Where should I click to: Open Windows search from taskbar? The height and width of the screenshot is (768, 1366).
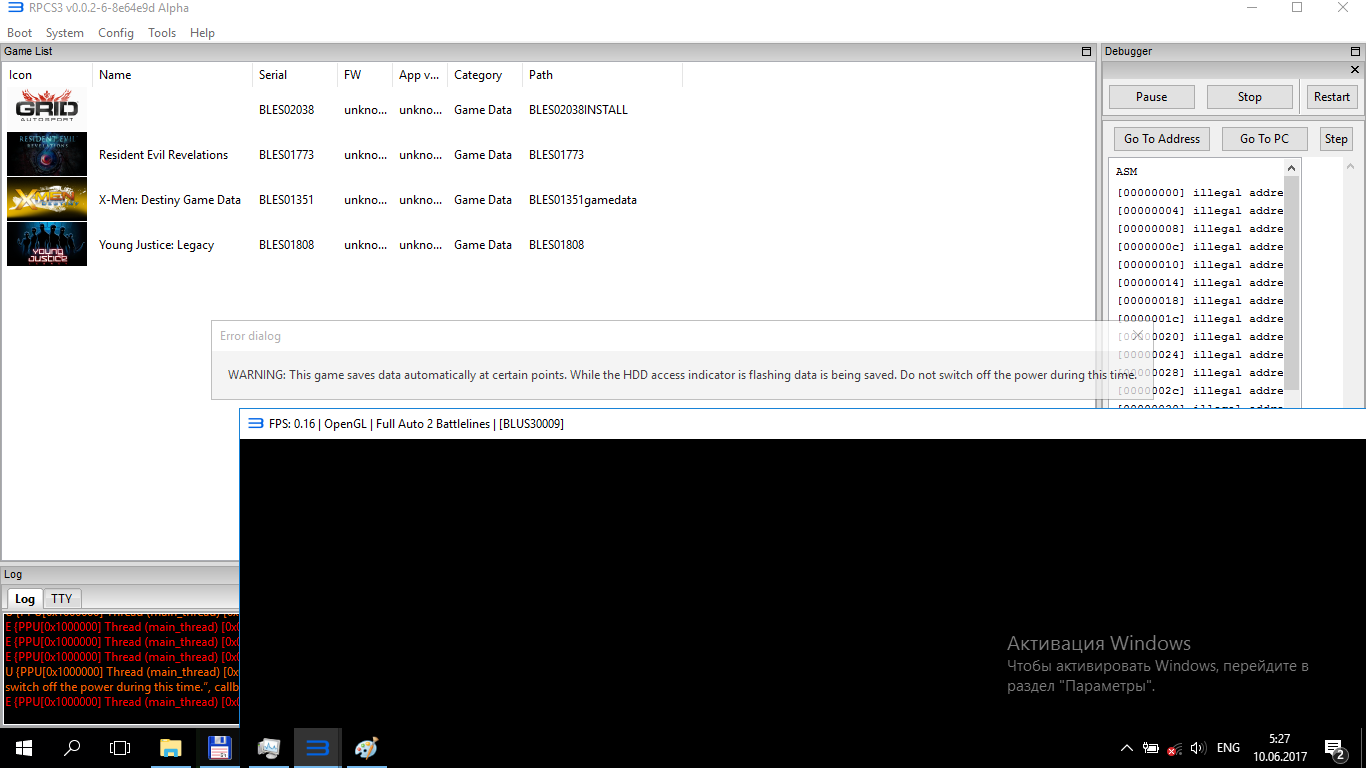(72, 748)
